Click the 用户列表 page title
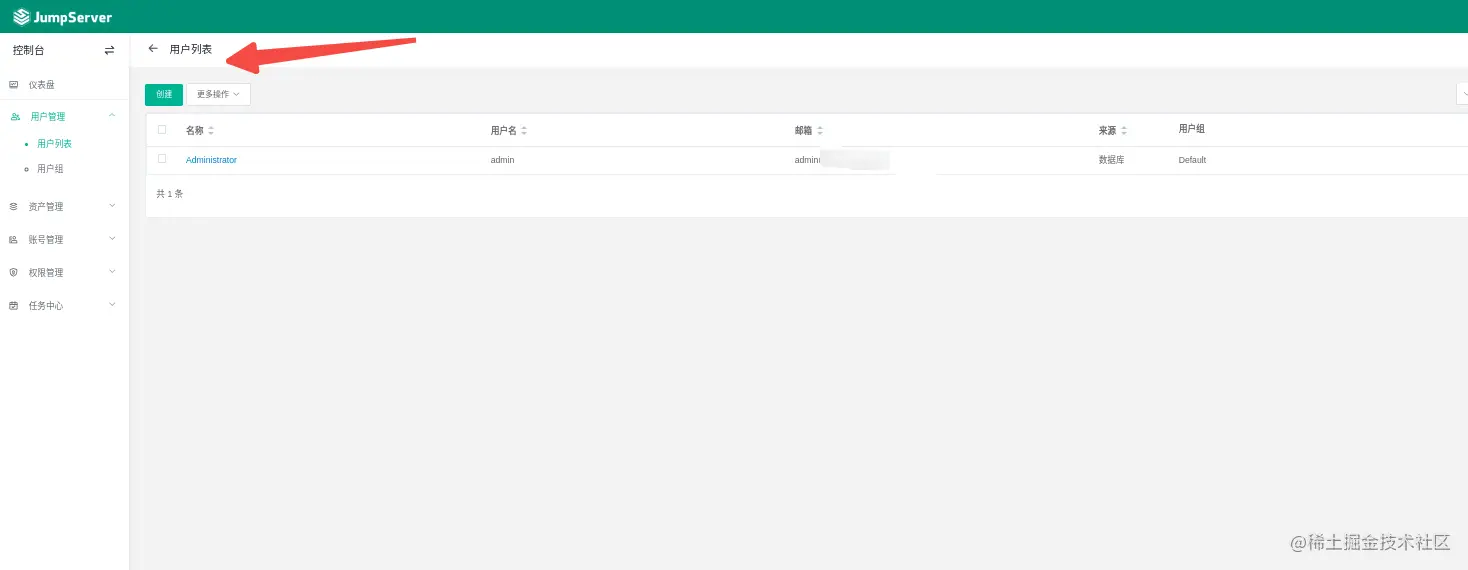1468x570 pixels. 191,49
